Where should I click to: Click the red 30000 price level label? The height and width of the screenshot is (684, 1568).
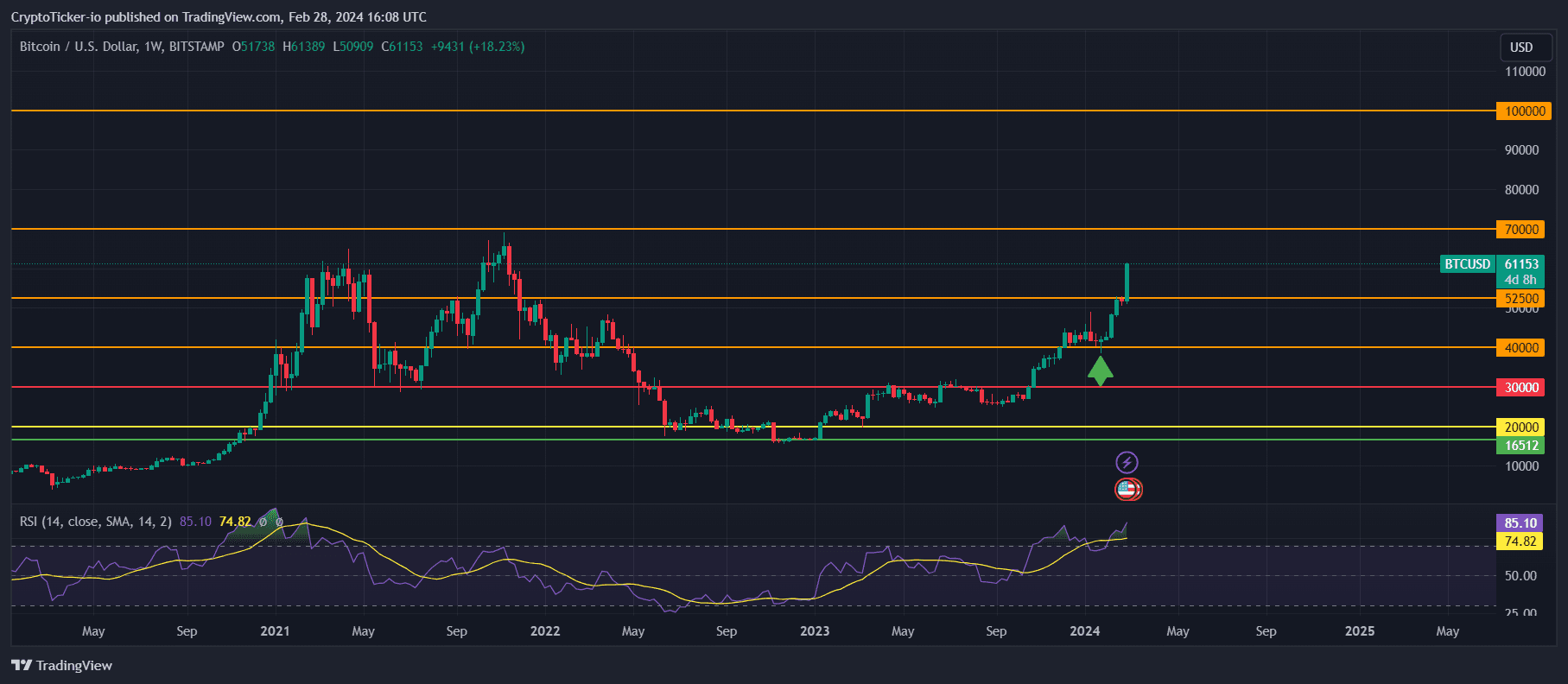click(1521, 388)
